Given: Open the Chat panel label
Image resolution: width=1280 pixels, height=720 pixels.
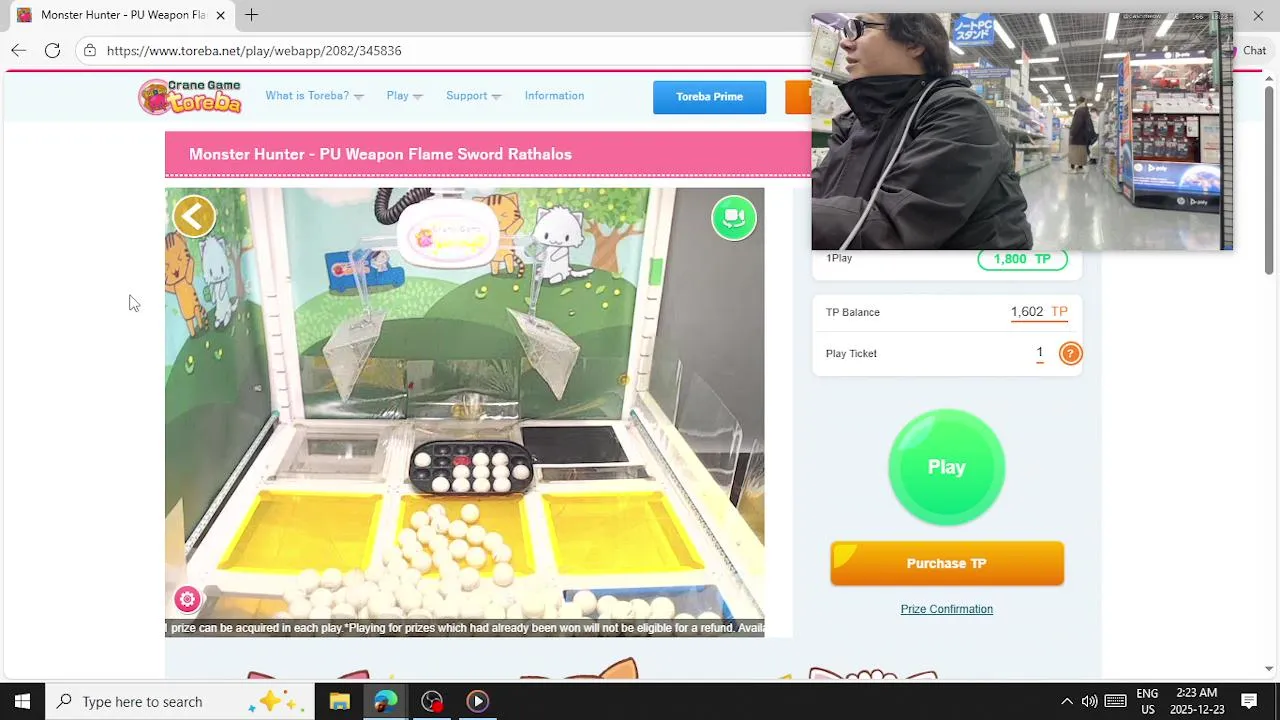Looking at the screenshot, I should (x=1254, y=50).
